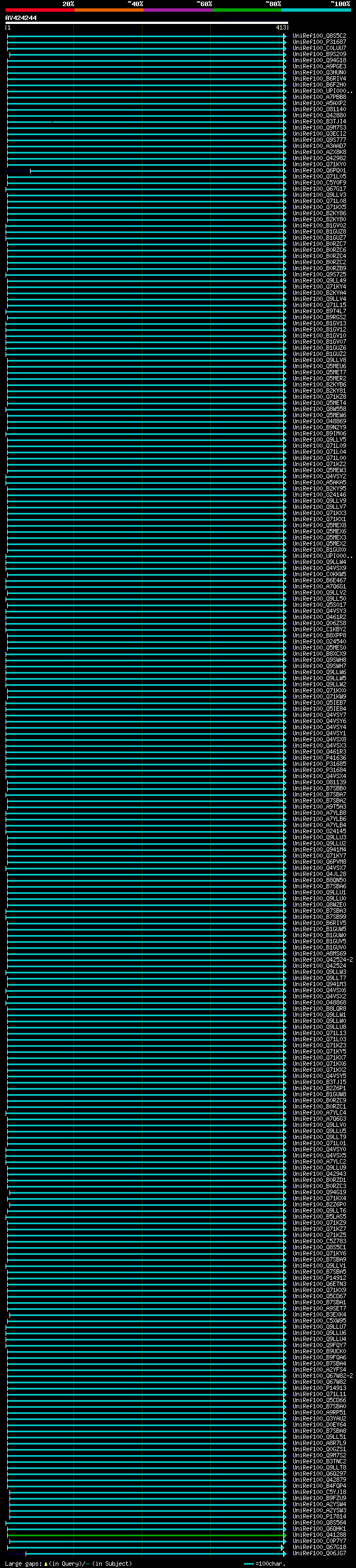The width and height of the screenshot is (356, 1568).
Task: Select hit UniRef100_Q8W2E0
Action: pyautogui.click(x=319, y=904)
